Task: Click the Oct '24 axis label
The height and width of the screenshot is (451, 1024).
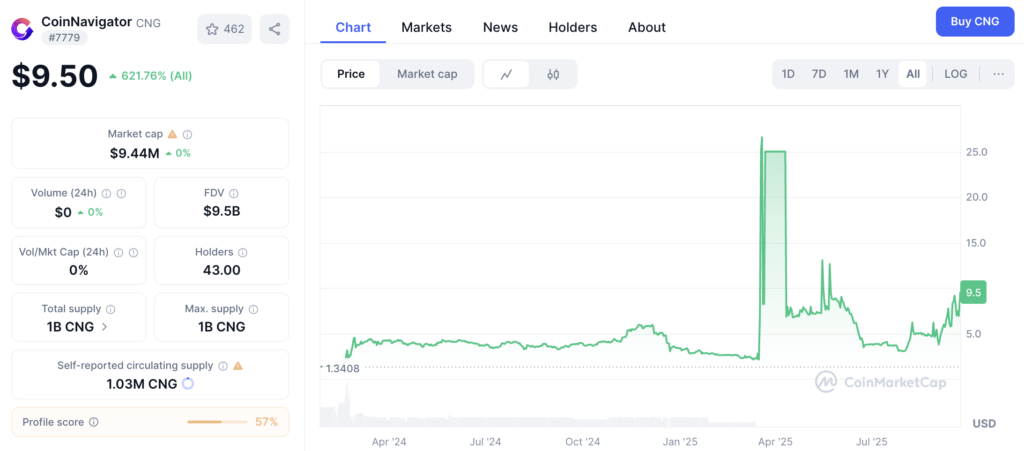Action: coord(583,442)
